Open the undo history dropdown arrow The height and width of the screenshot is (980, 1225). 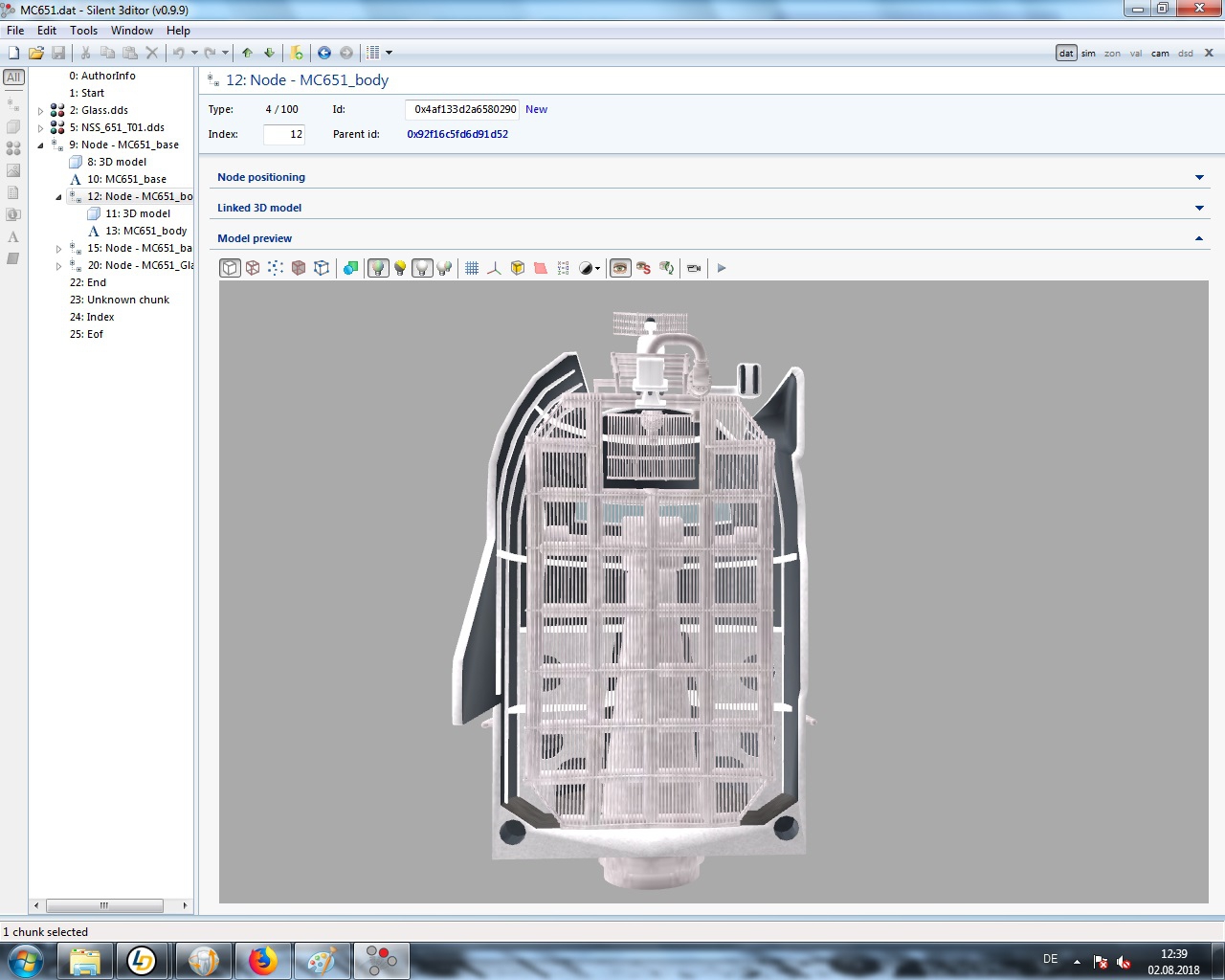(194, 53)
